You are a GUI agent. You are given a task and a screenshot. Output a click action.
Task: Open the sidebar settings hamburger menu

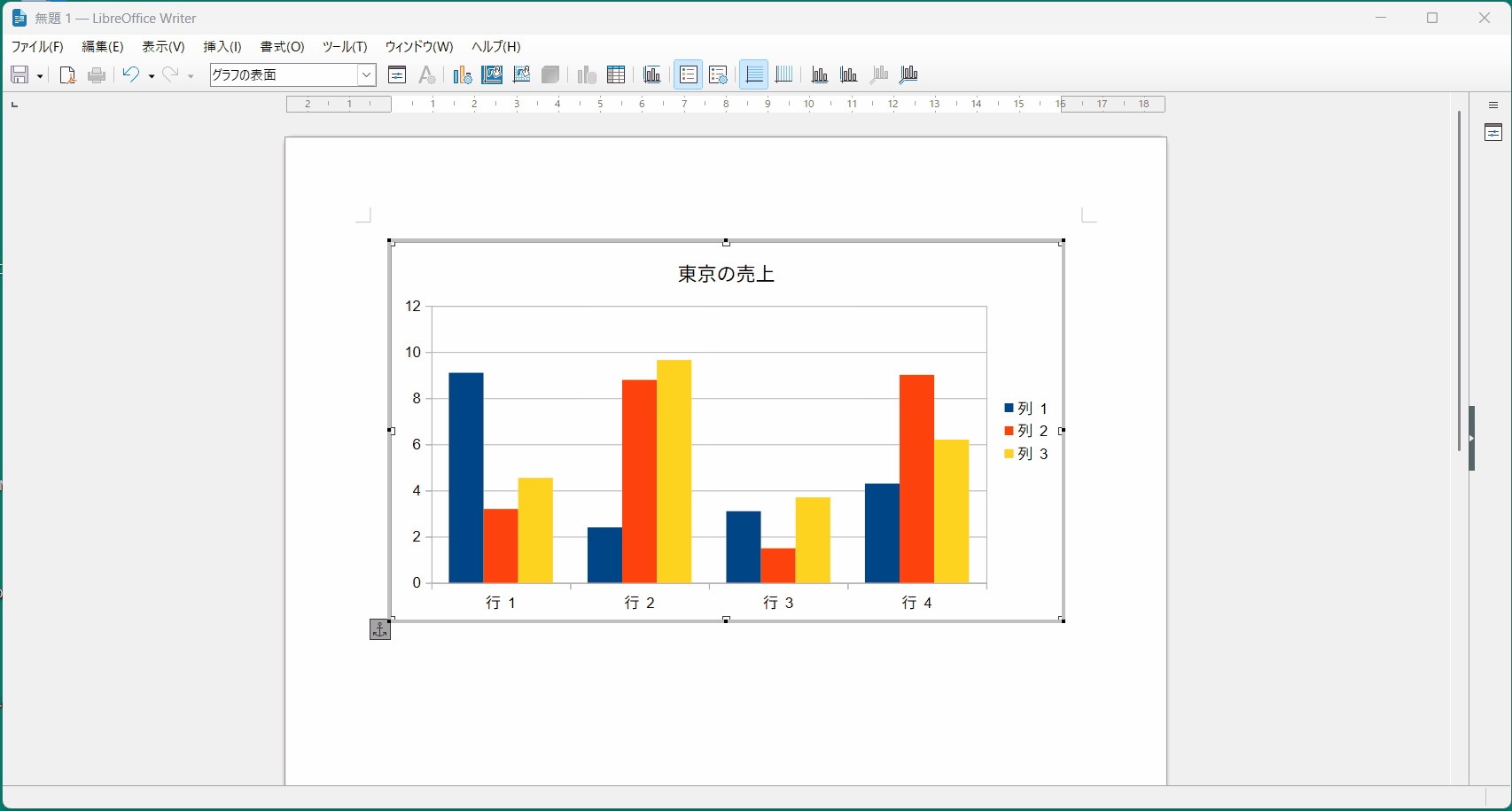pyautogui.click(x=1493, y=105)
